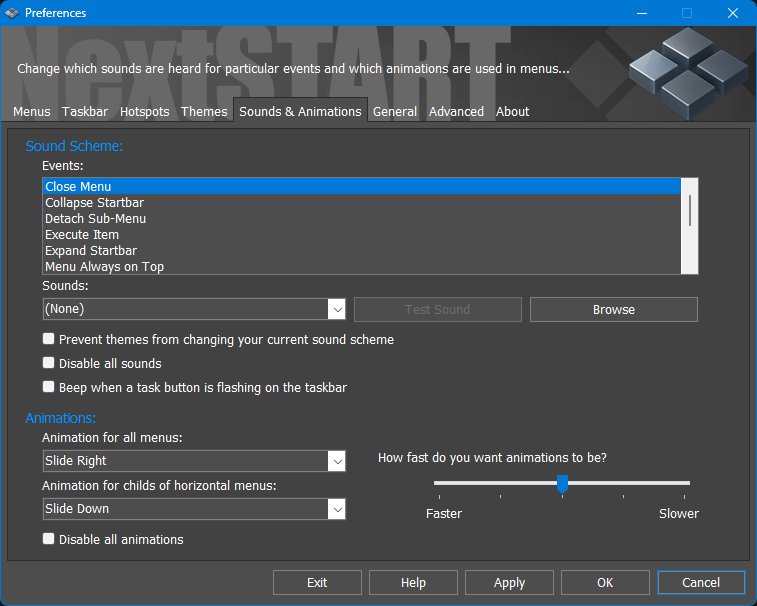Switch to the Advanced tab
The image size is (757, 606).
(x=456, y=112)
